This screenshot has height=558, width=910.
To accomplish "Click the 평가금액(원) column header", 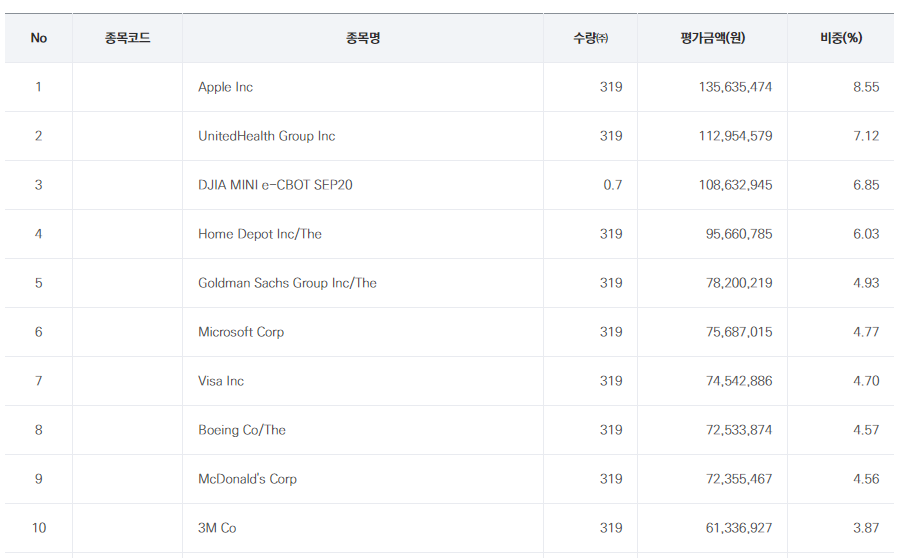I will point(713,38).
